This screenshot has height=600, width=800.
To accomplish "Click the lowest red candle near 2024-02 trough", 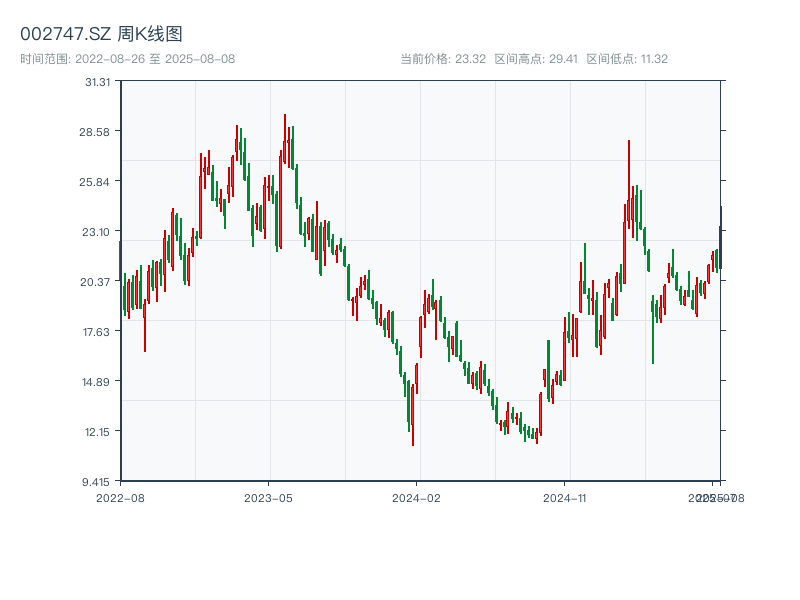I will [x=413, y=415].
